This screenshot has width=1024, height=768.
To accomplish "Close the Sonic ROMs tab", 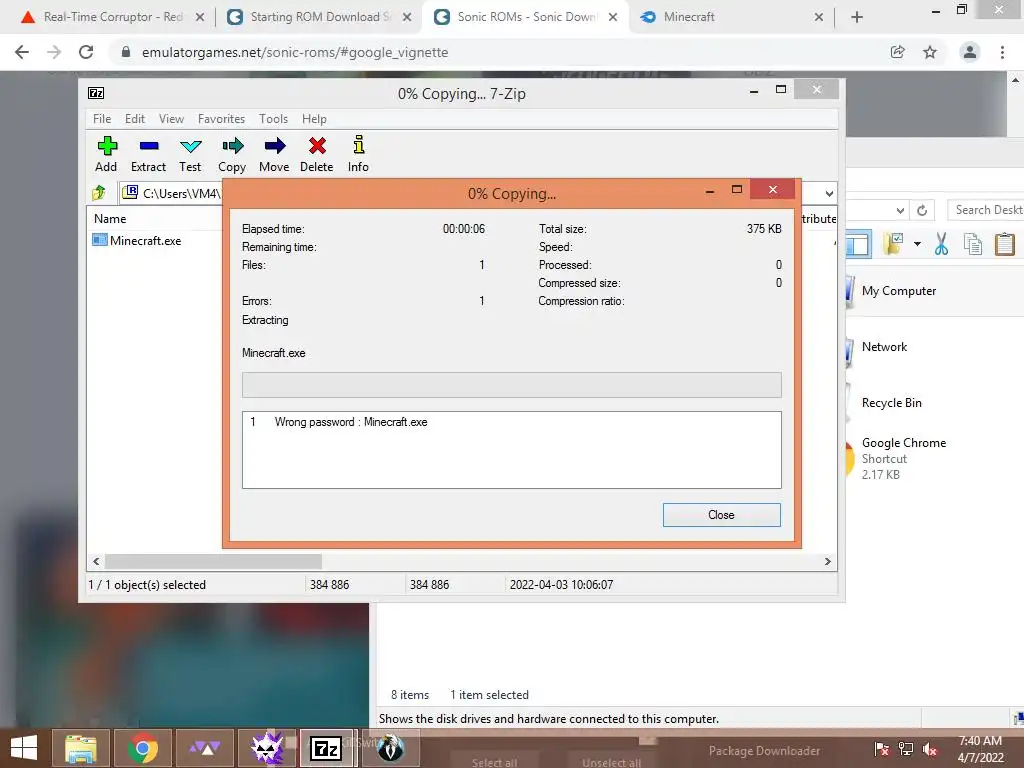I will (613, 17).
